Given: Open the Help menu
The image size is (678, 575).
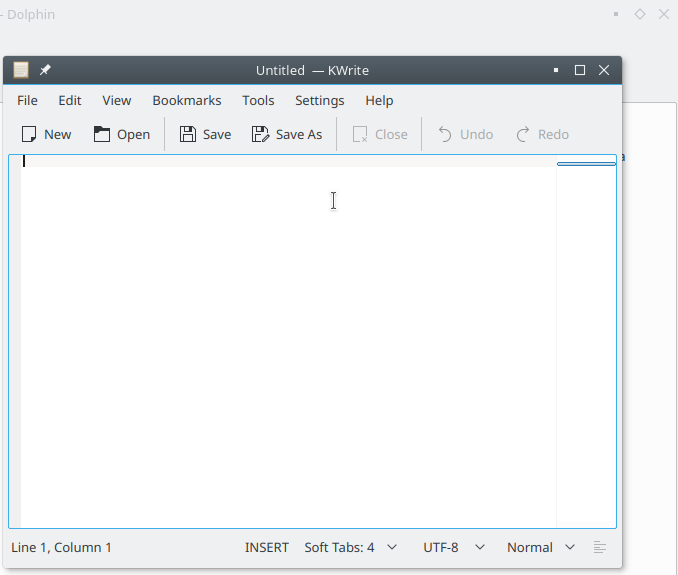Looking at the screenshot, I should (x=379, y=100).
